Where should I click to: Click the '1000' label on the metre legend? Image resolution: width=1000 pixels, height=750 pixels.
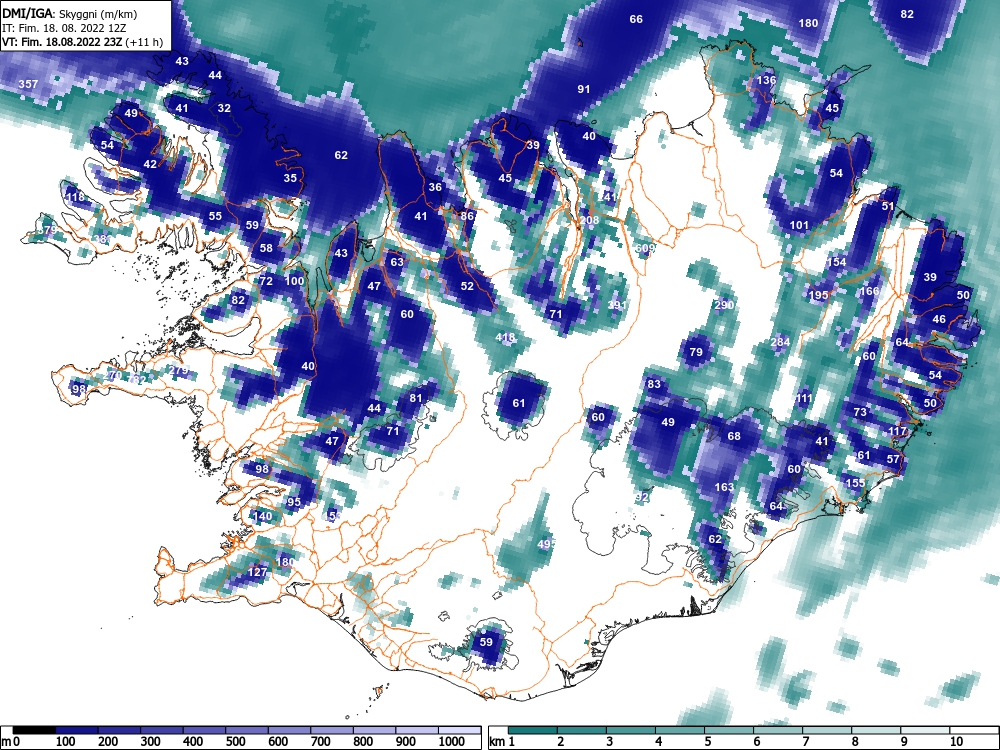coord(452,742)
